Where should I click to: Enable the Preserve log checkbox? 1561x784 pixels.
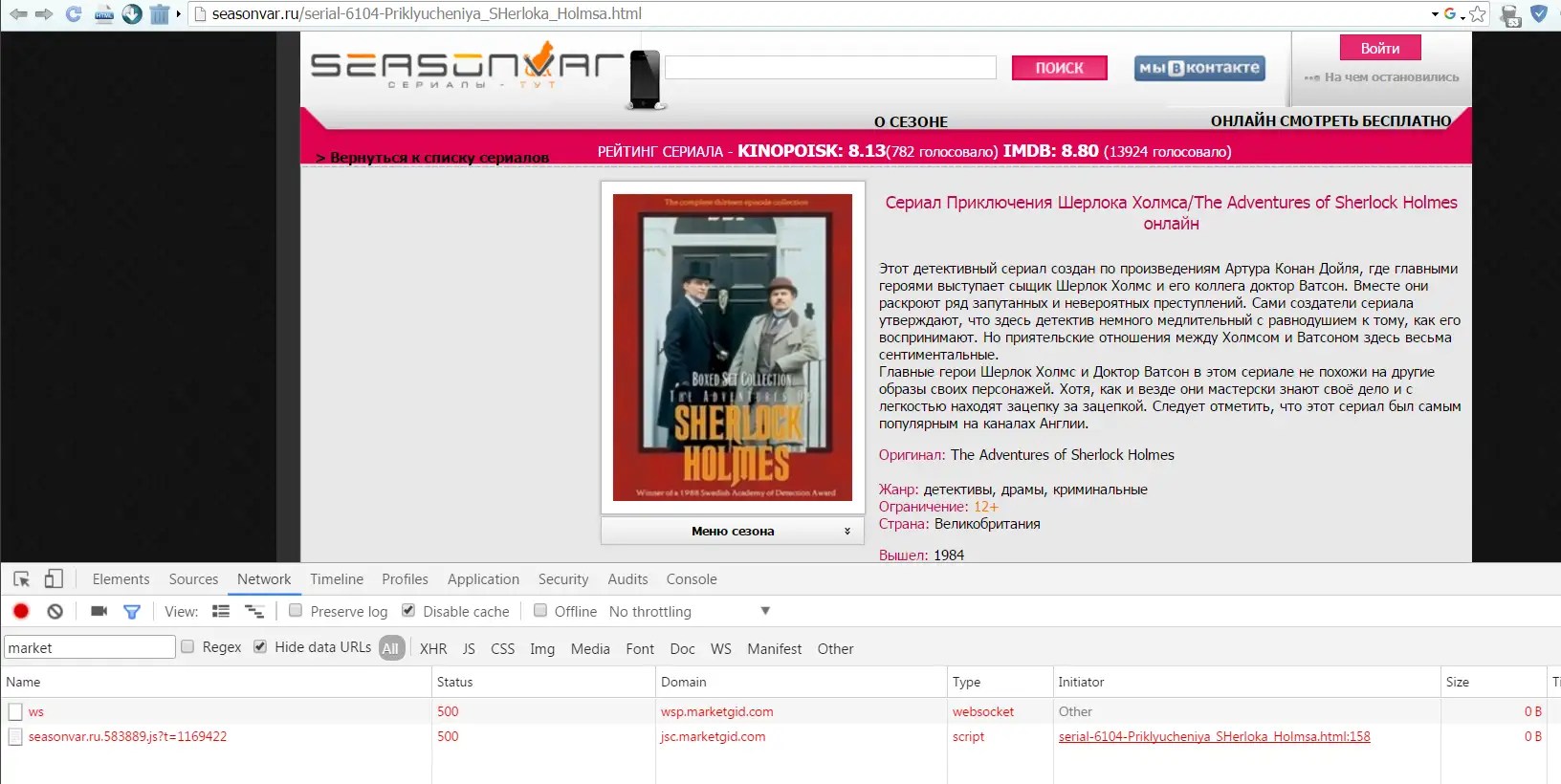pos(296,610)
